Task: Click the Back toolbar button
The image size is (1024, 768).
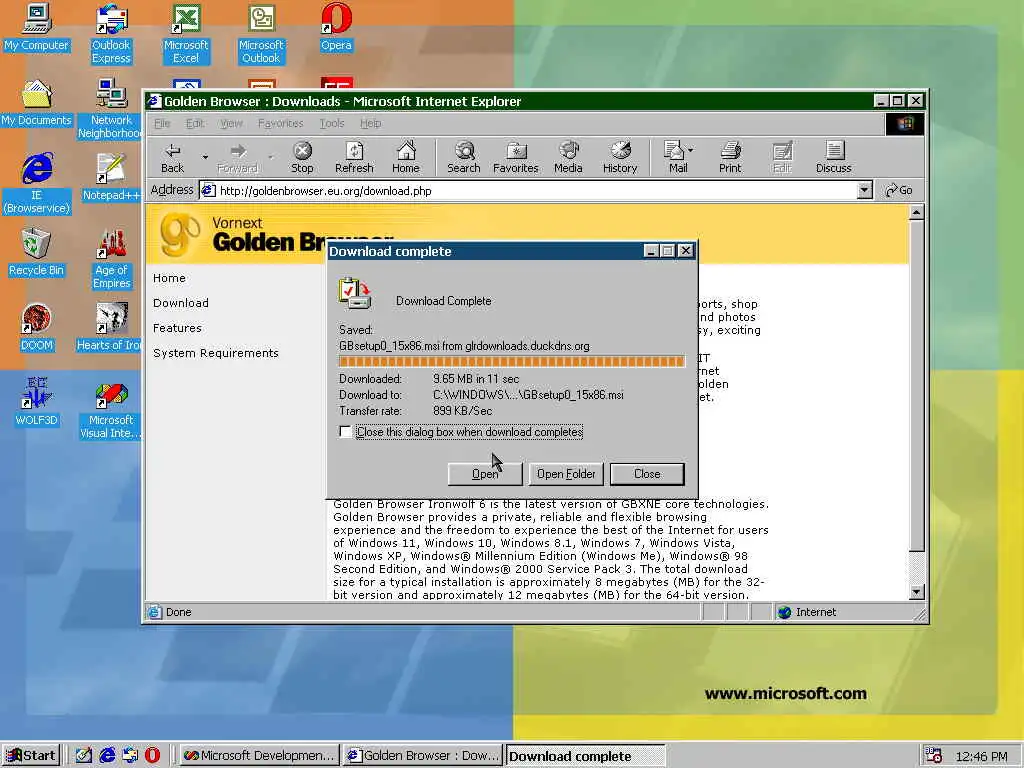Action: tap(172, 158)
